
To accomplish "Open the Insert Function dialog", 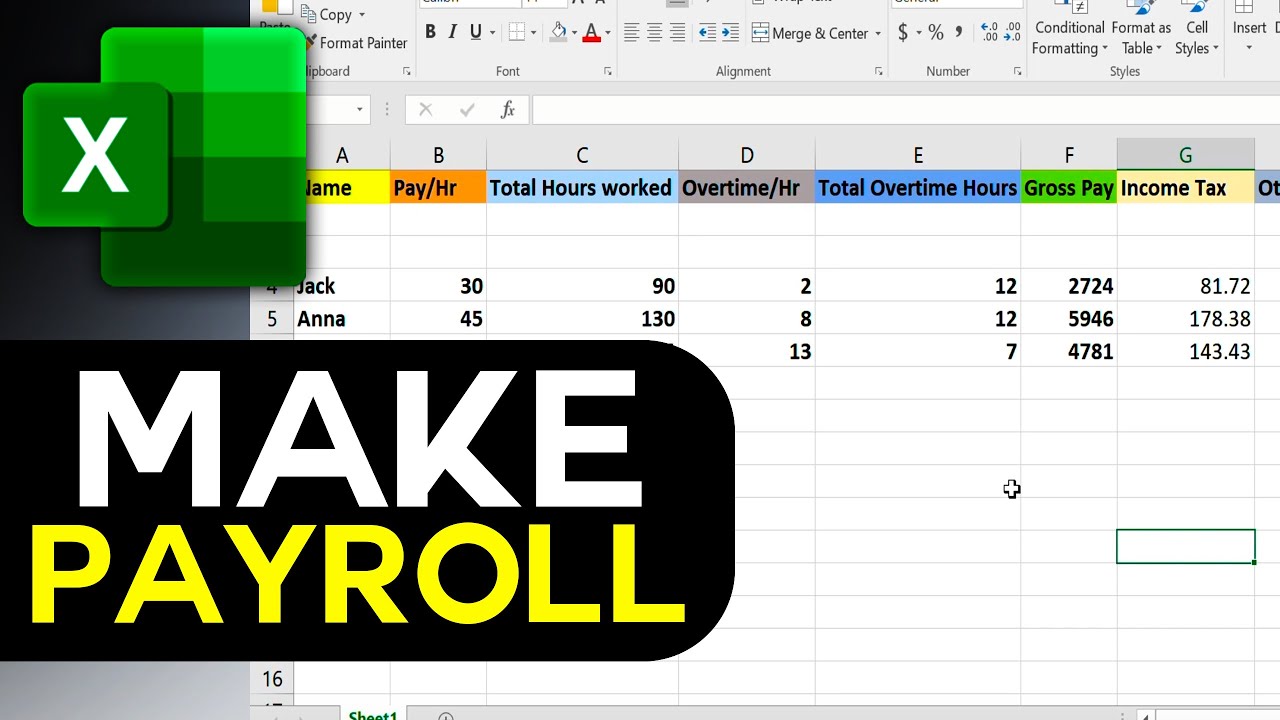I will (508, 110).
